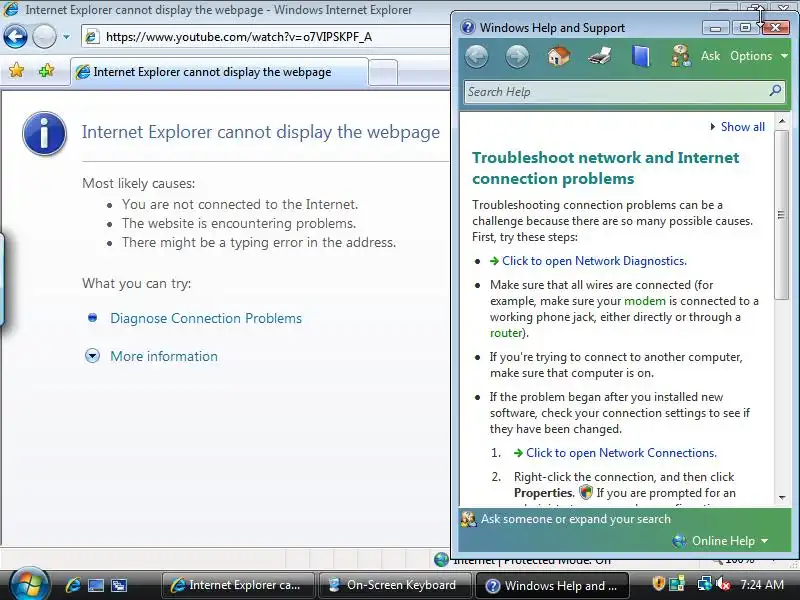Click Show Desktop Quick Launch icon
Image resolution: width=800 pixels, height=600 pixels.
click(95, 585)
